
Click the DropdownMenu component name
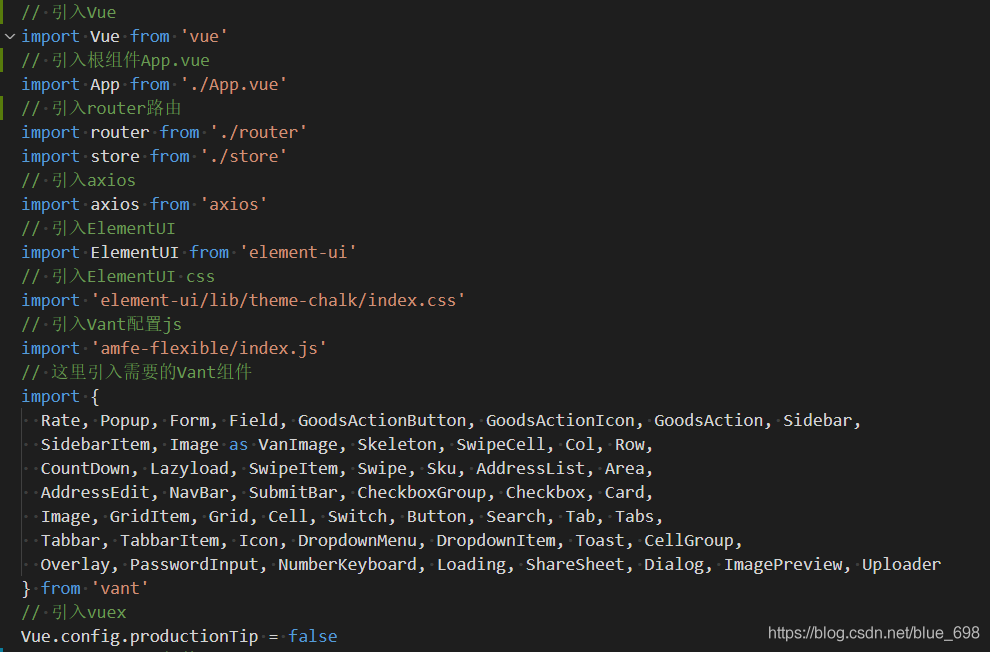pyautogui.click(x=357, y=540)
